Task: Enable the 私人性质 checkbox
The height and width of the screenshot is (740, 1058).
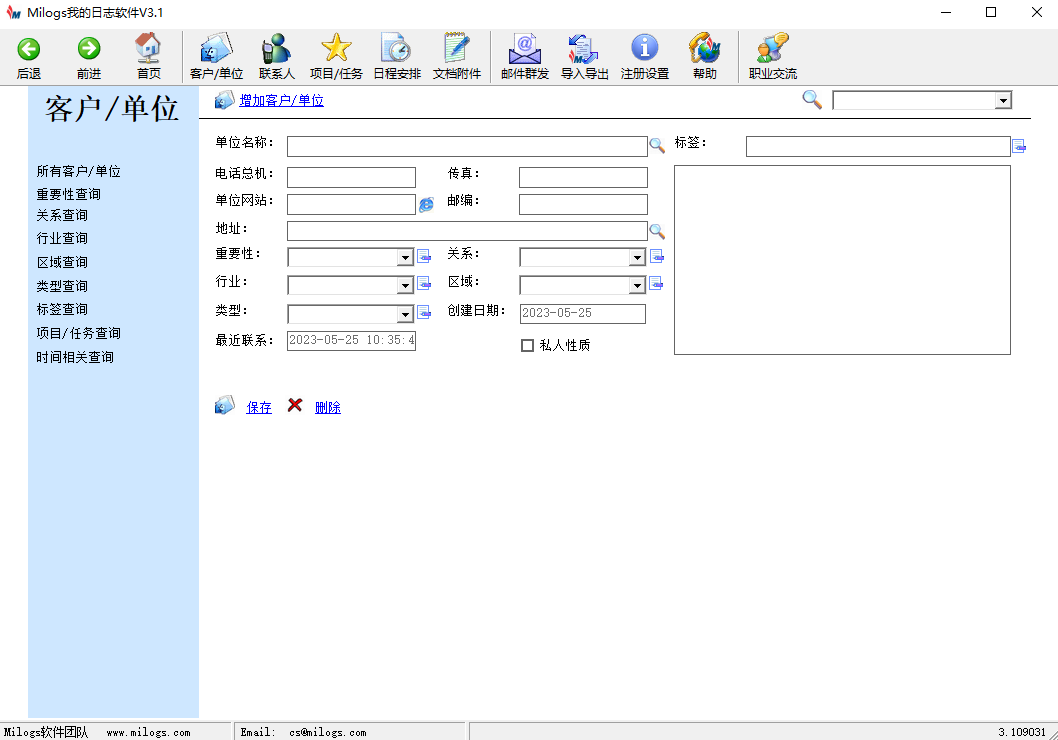Action: (x=527, y=345)
